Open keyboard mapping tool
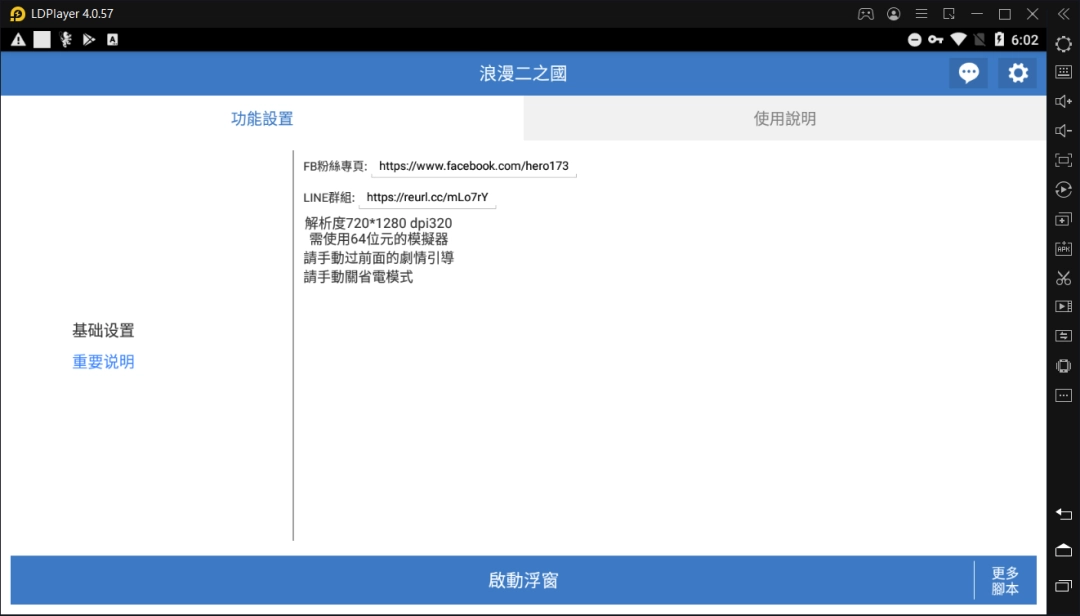 click(x=1063, y=72)
